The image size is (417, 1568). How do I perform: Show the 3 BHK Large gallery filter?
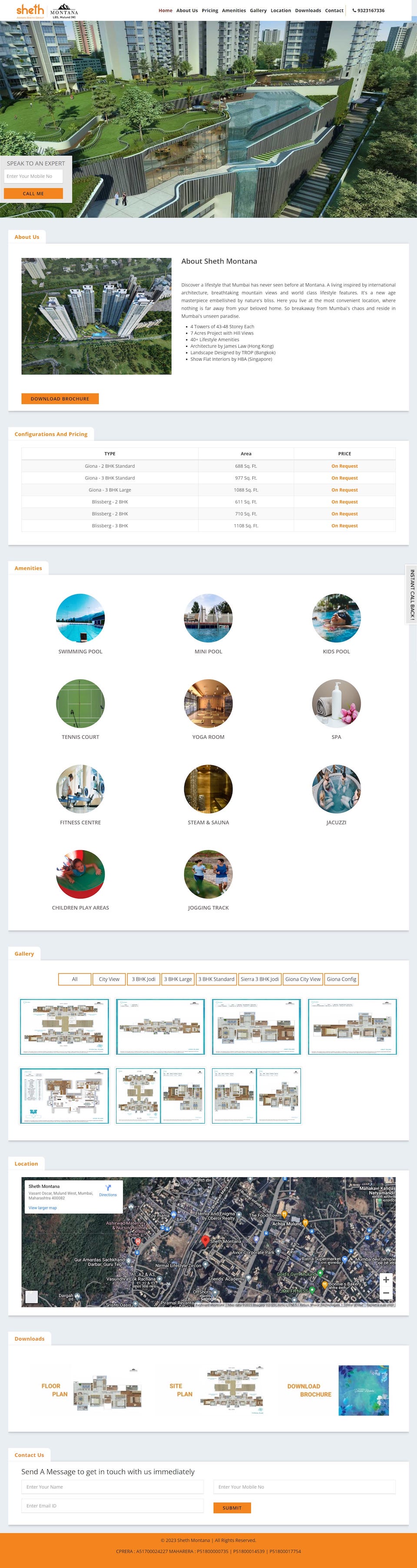pyautogui.click(x=178, y=979)
